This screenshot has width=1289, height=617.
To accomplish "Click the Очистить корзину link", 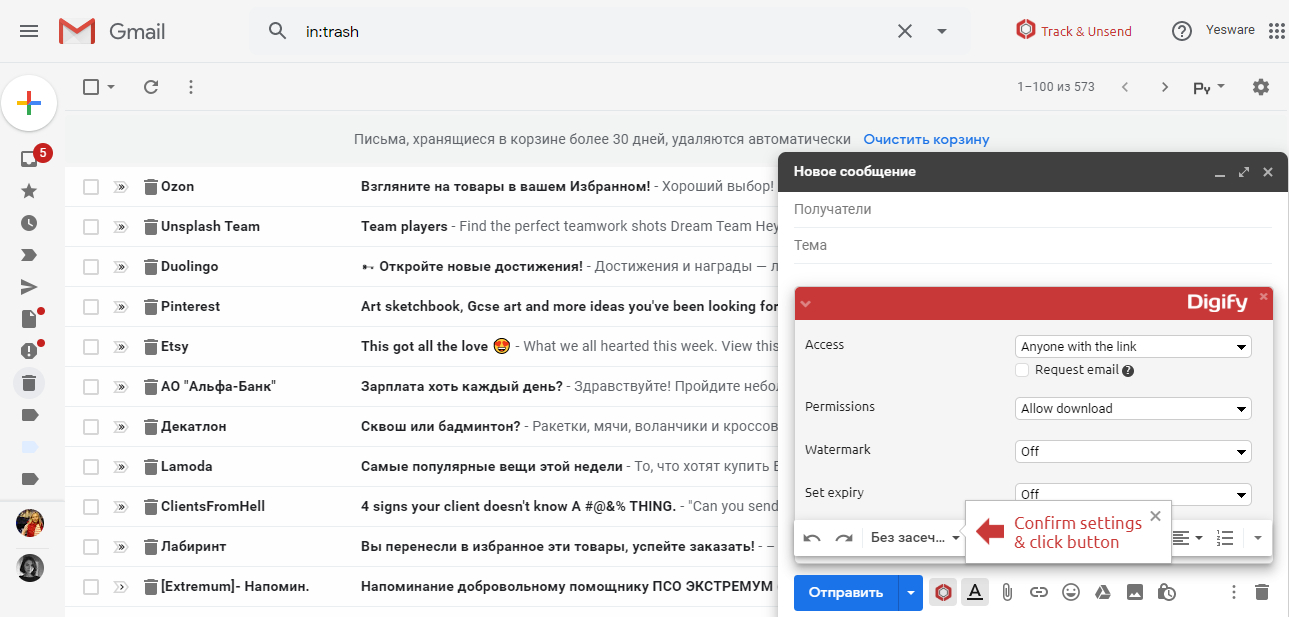I will 927,139.
